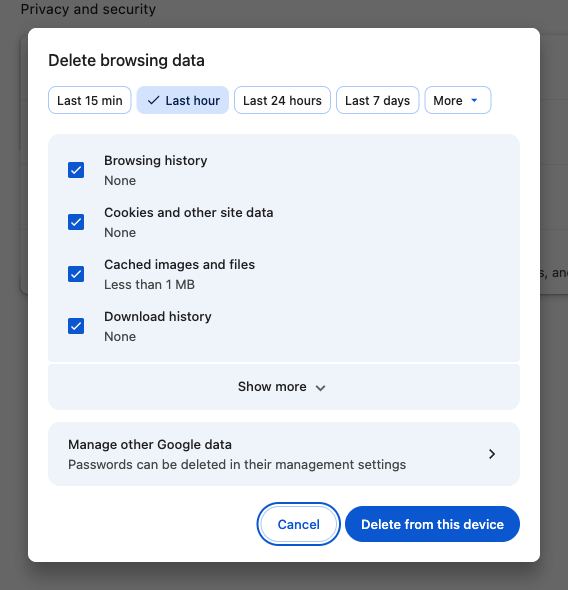Expand the Show more section
The height and width of the screenshot is (590, 568).
point(284,387)
